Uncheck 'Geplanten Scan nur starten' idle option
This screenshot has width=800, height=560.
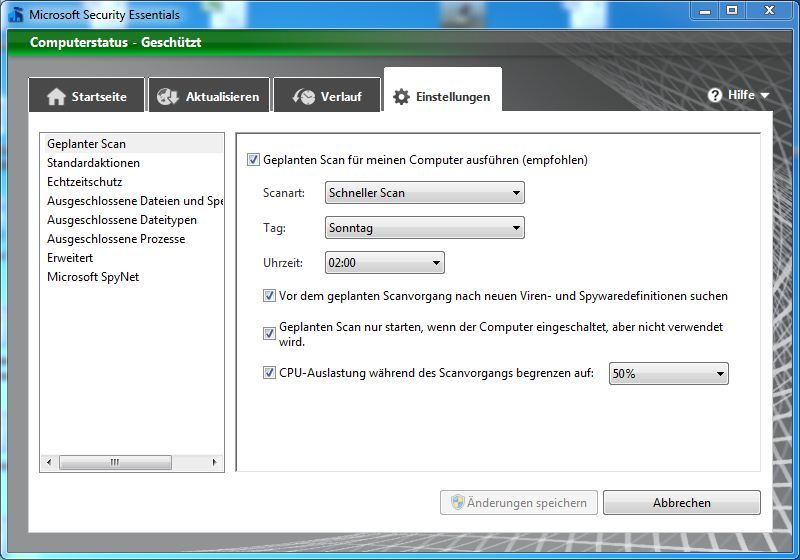pyautogui.click(x=269, y=334)
